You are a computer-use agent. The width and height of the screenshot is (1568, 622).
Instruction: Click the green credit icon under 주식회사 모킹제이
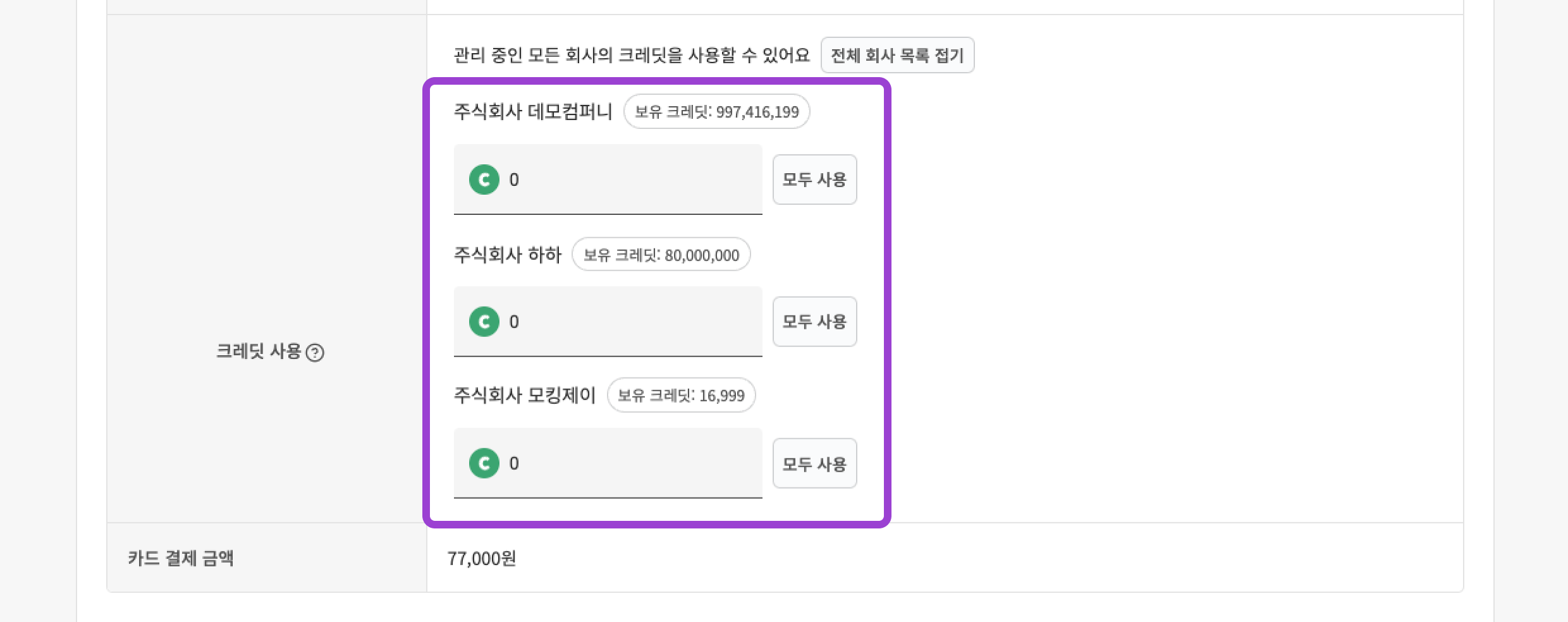[484, 463]
